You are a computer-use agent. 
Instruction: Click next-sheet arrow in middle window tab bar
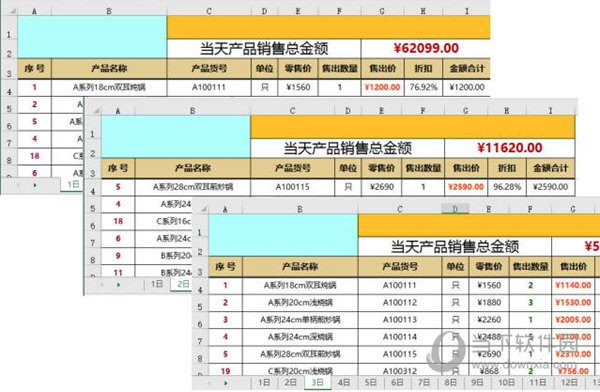coord(118,284)
